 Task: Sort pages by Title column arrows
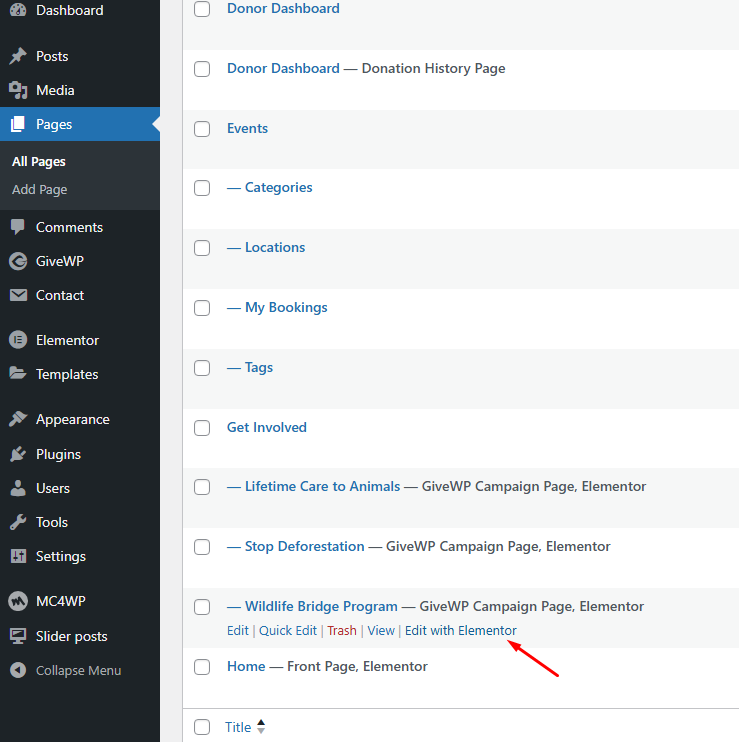click(x=261, y=727)
